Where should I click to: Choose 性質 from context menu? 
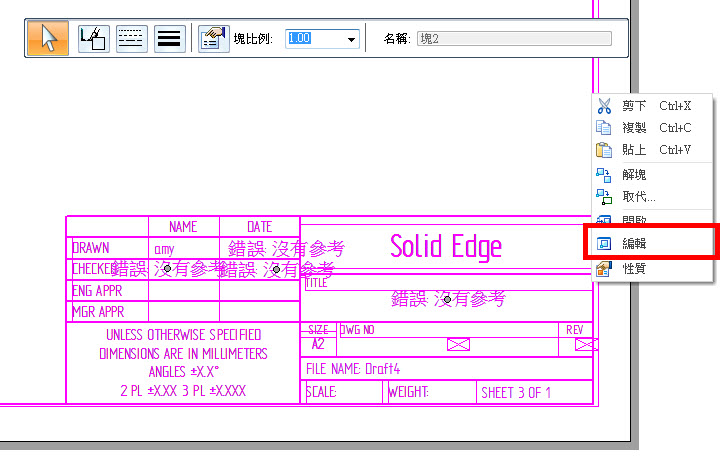(x=652, y=269)
